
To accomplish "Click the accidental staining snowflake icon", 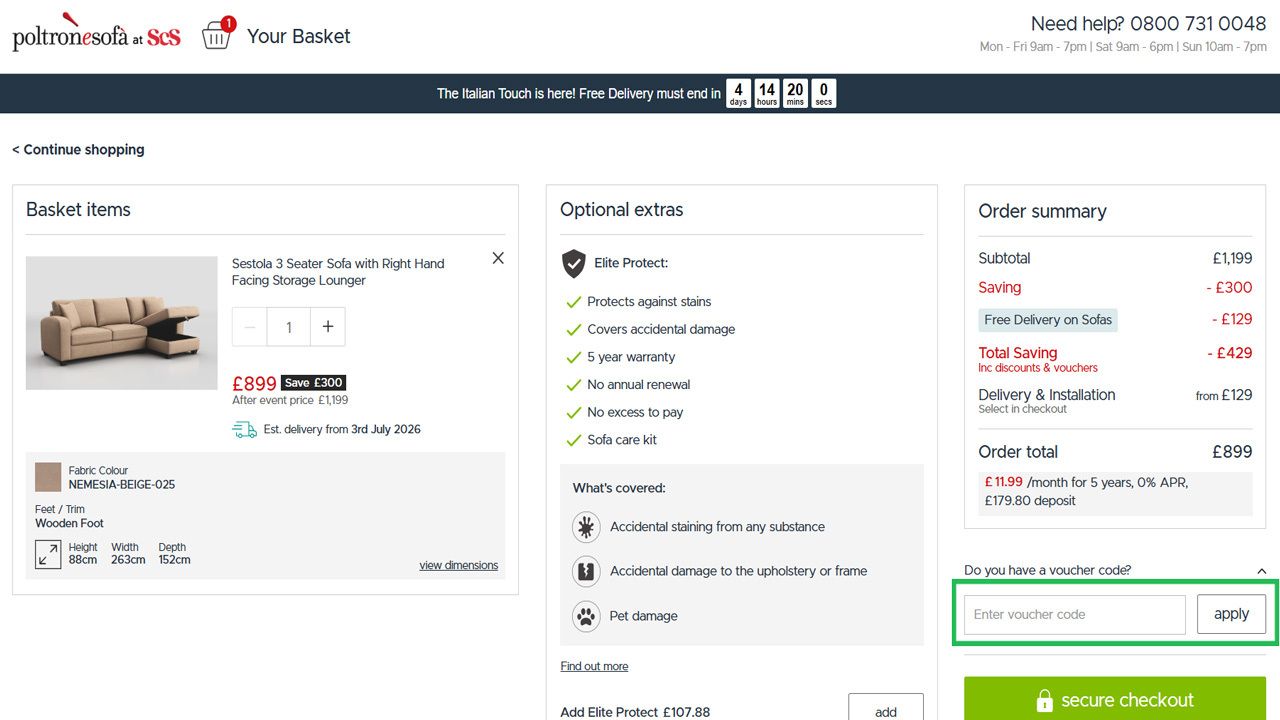I will pyautogui.click(x=586, y=526).
